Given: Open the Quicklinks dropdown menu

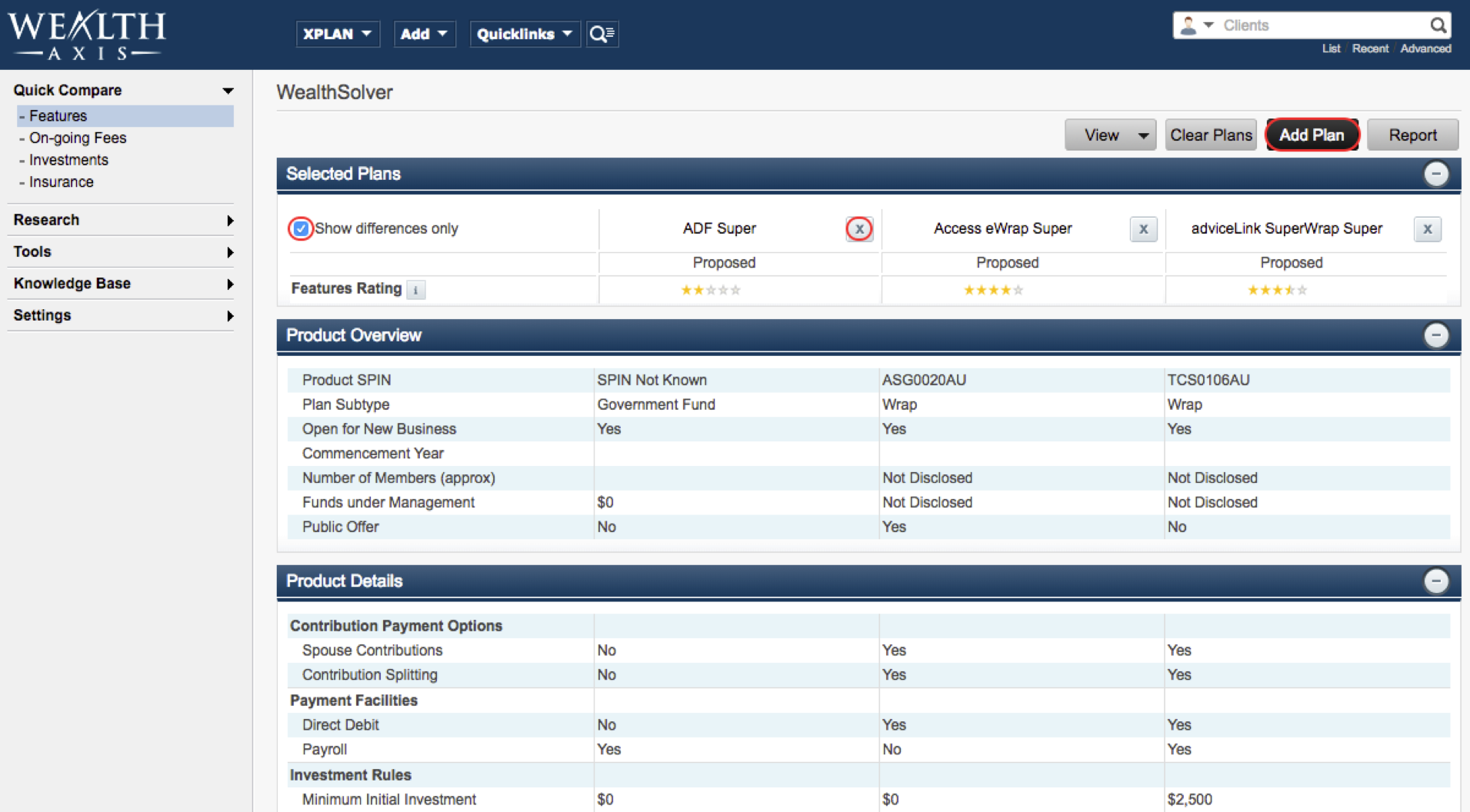Looking at the screenshot, I should pyautogui.click(x=525, y=34).
